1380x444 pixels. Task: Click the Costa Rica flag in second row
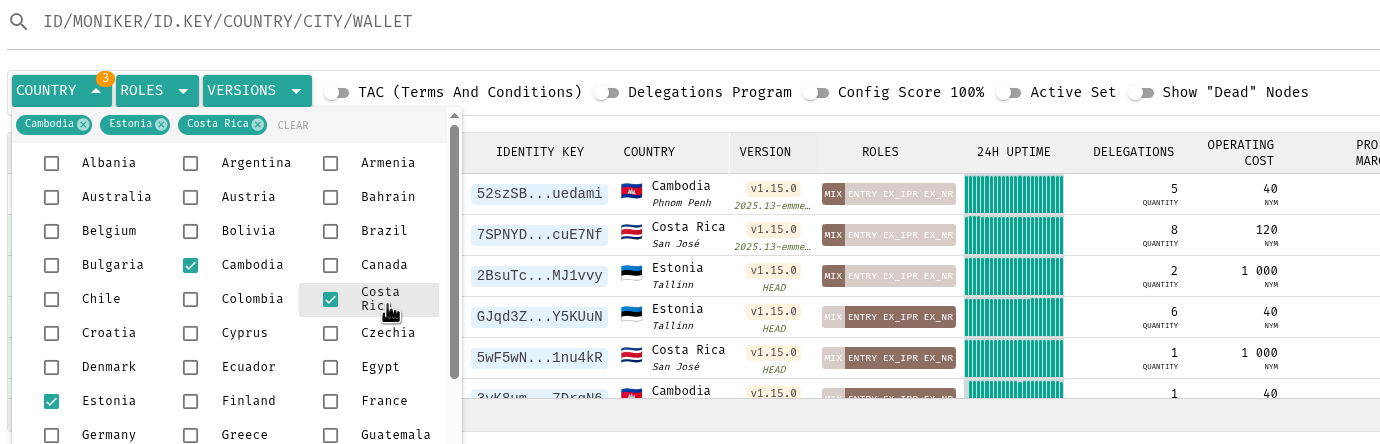[631, 232]
